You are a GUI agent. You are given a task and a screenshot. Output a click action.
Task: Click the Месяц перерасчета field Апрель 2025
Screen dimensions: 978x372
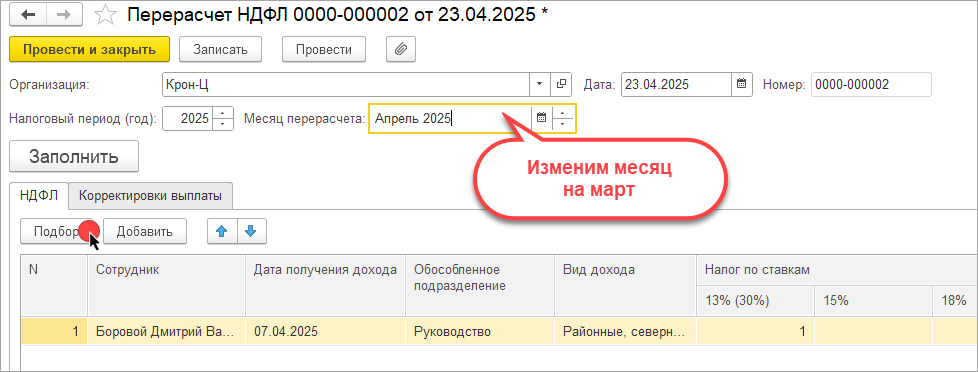tap(450, 118)
